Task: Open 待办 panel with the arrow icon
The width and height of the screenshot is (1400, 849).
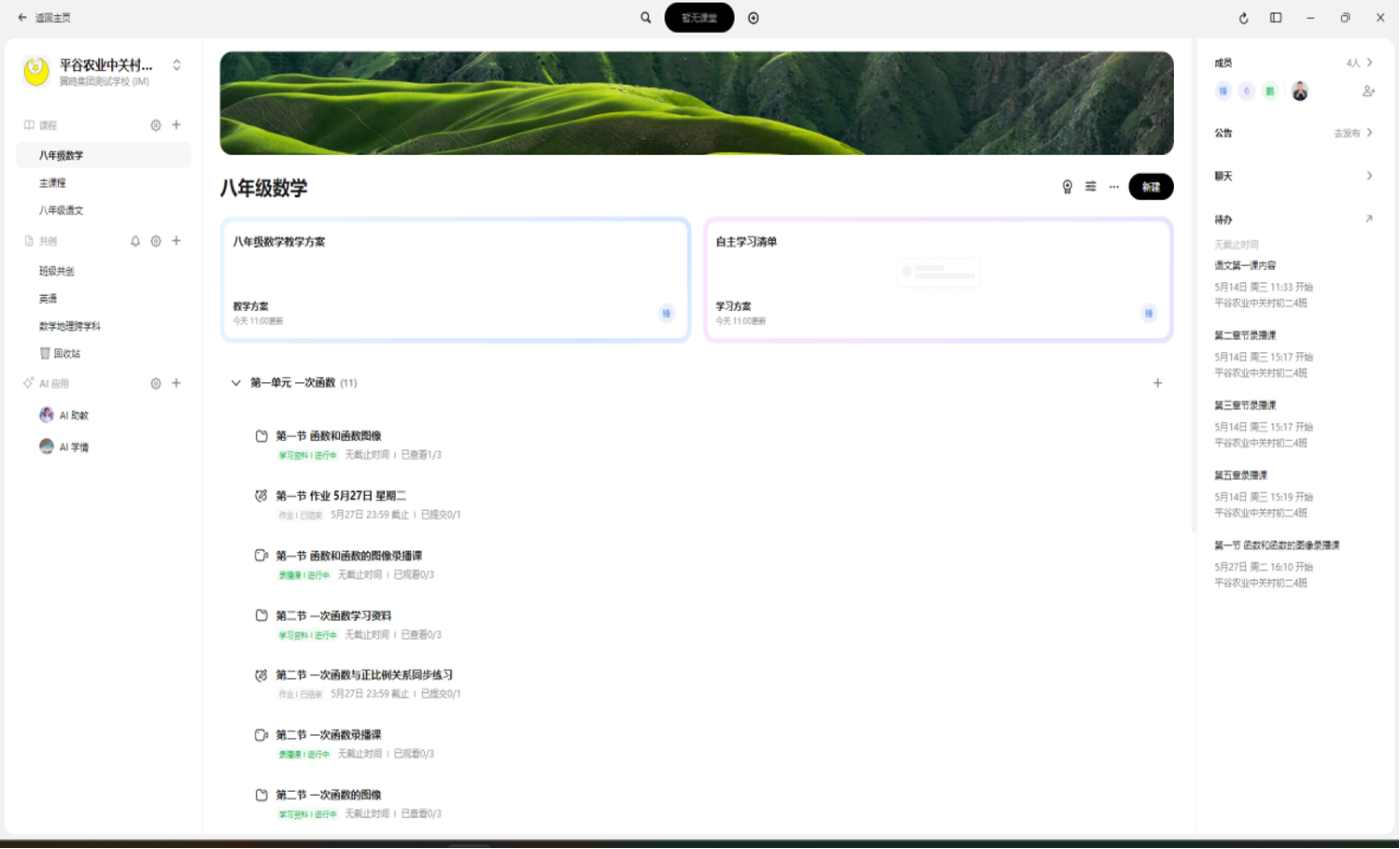Action: (x=1369, y=219)
